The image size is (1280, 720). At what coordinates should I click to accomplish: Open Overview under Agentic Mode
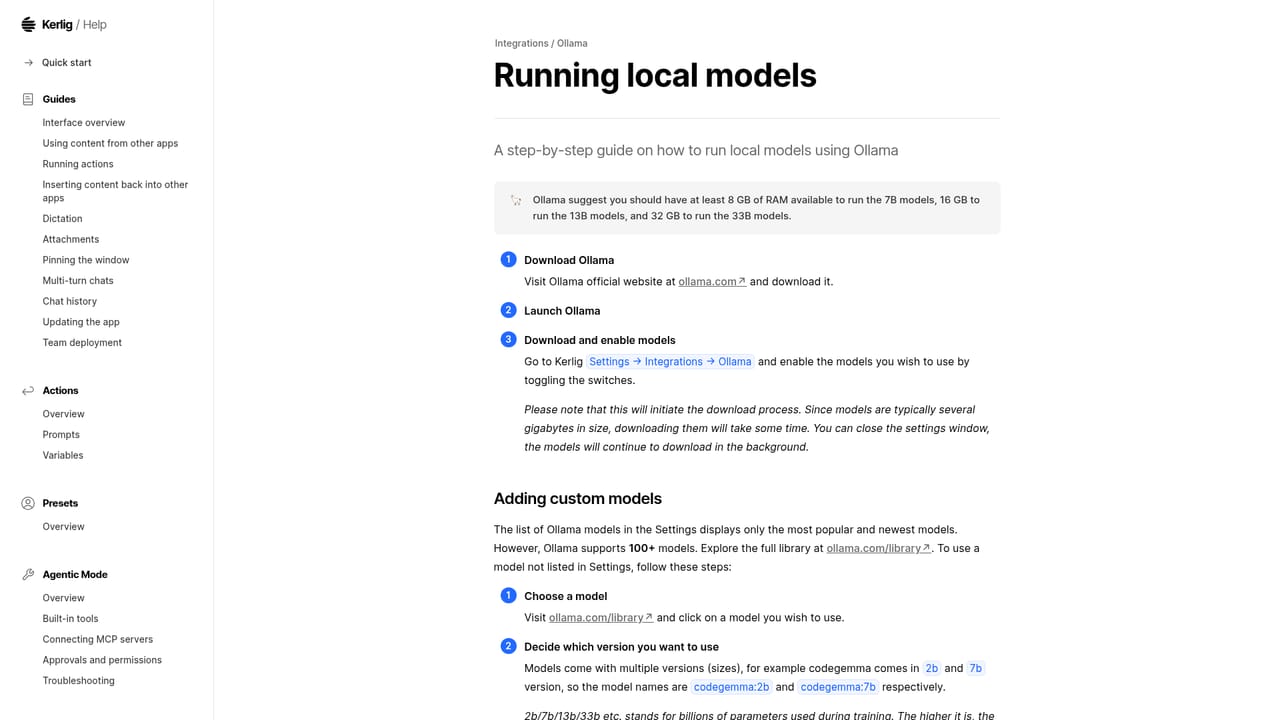point(63,598)
